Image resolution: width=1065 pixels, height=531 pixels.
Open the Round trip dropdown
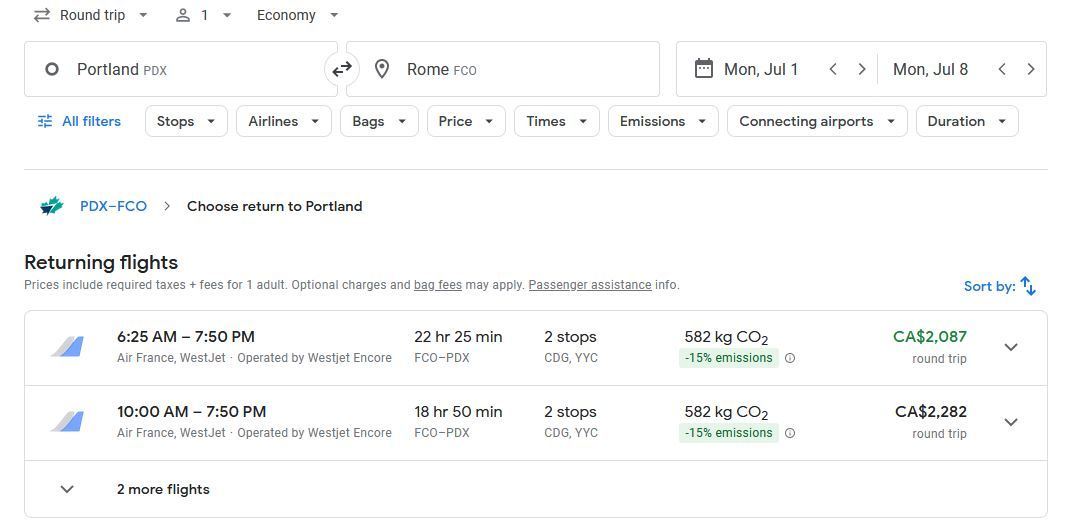pyautogui.click(x=90, y=15)
